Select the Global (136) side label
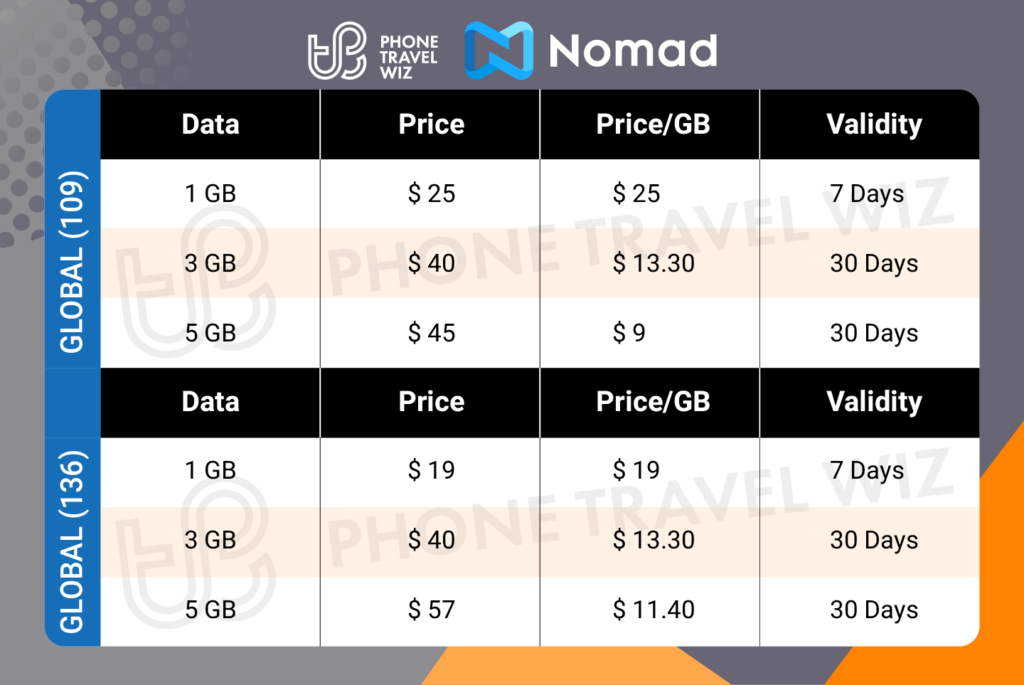 coord(73,540)
